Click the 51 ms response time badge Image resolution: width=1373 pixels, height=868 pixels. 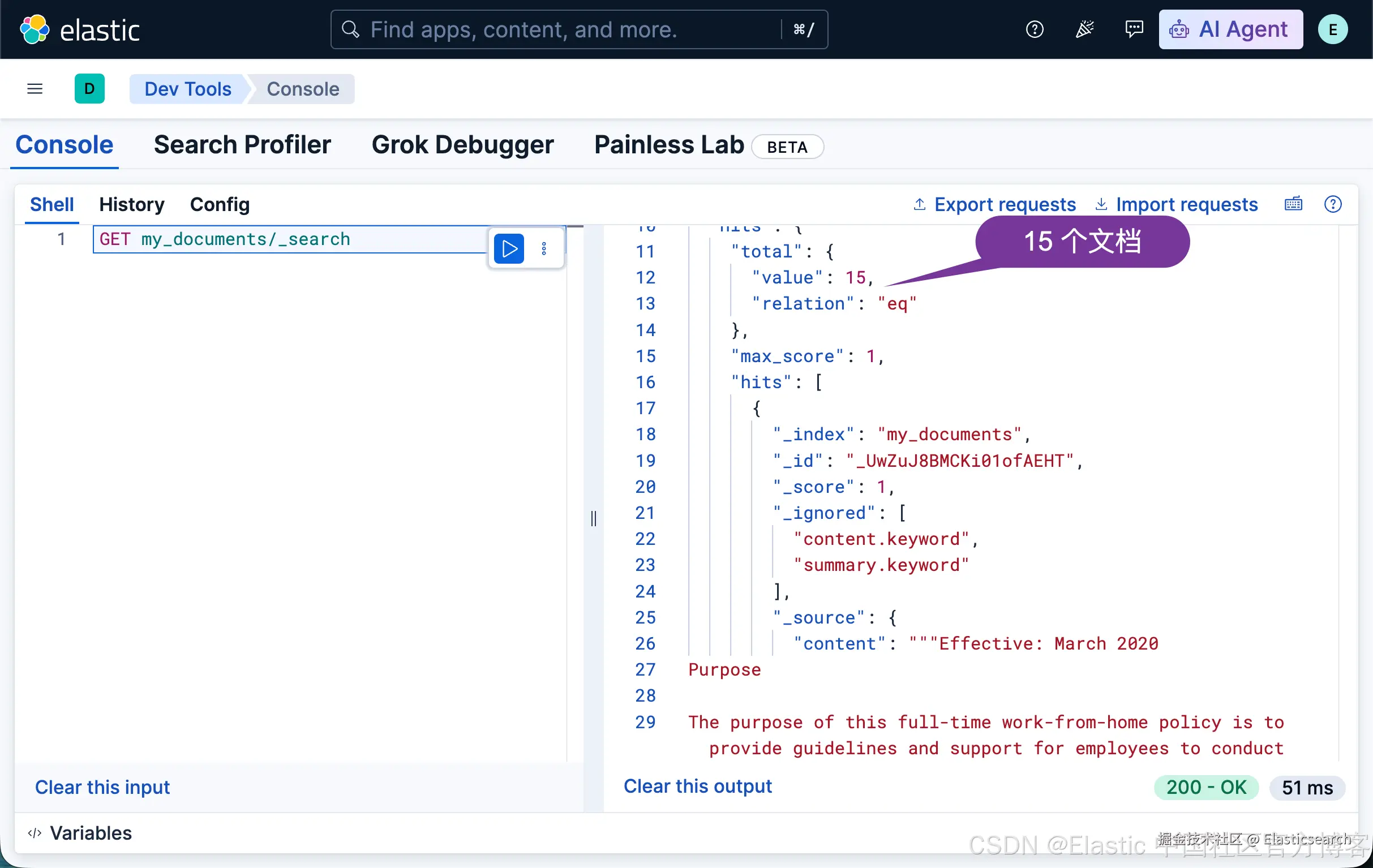[1307, 787]
